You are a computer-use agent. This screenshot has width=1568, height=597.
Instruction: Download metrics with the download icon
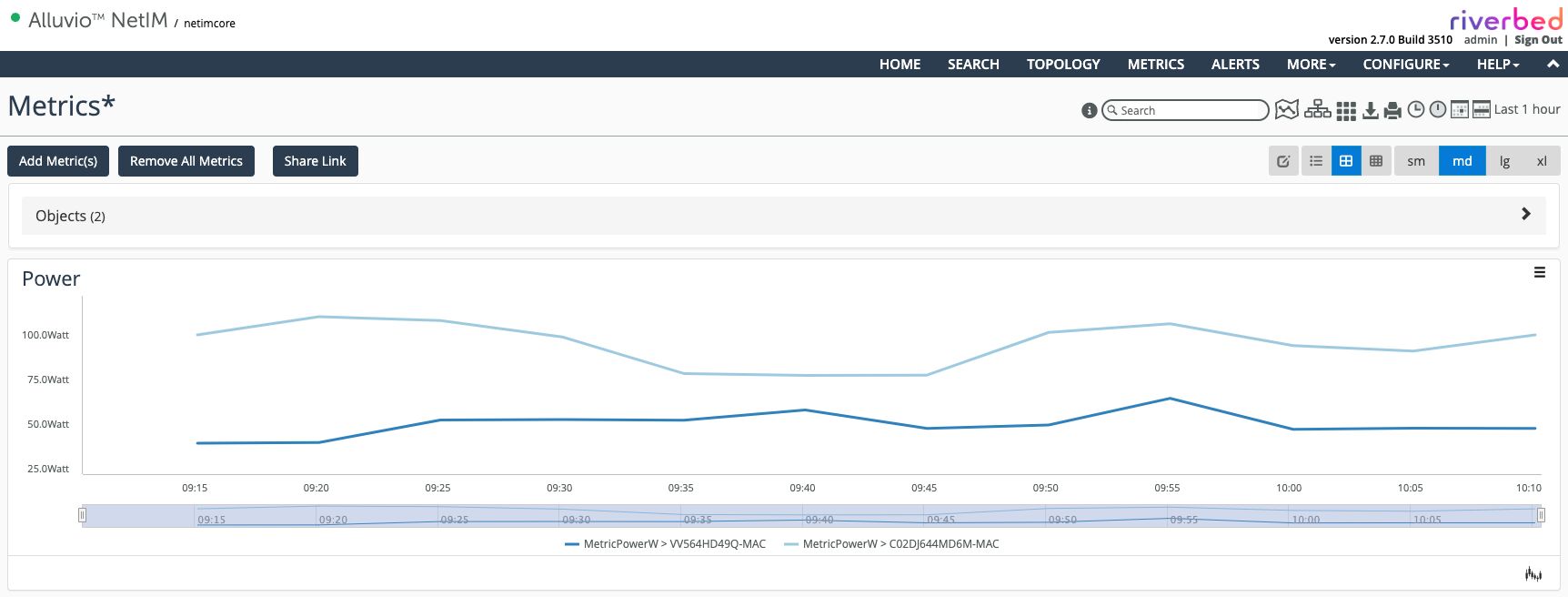tap(1370, 110)
